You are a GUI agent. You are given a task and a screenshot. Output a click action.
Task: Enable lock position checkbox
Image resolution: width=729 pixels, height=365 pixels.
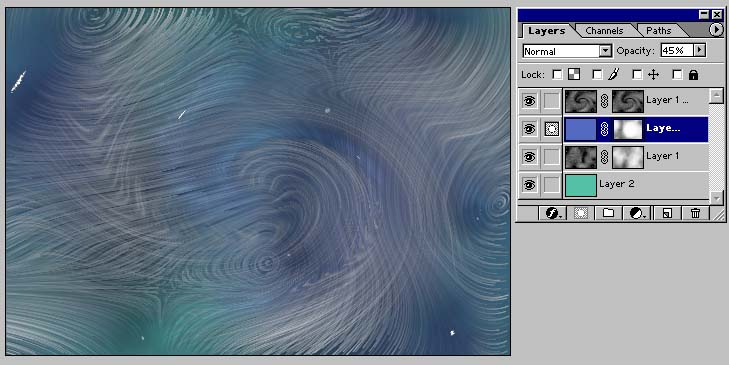pyautogui.click(x=637, y=74)
